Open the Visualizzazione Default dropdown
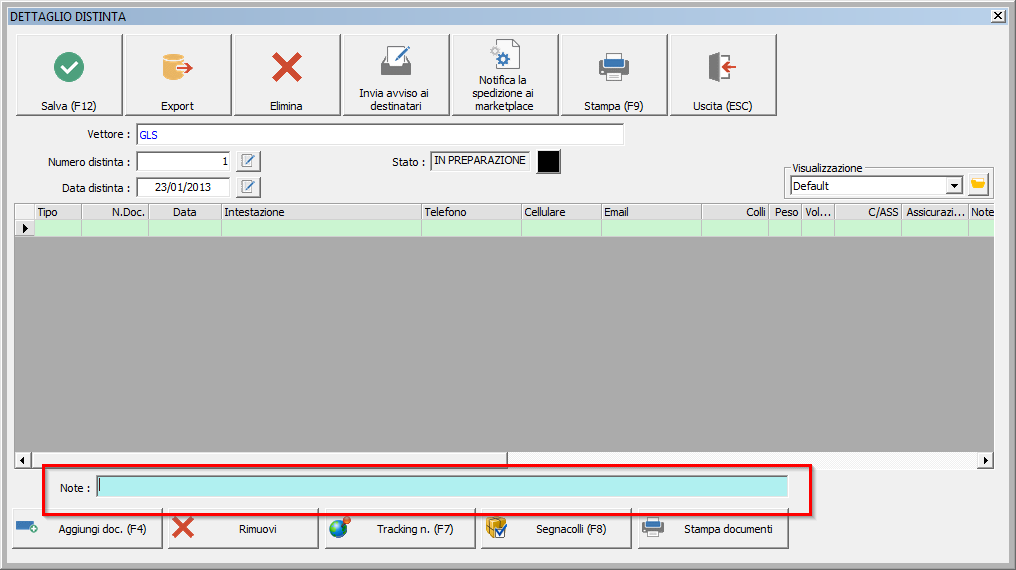 pyautogui.click(x=954, y=186)
